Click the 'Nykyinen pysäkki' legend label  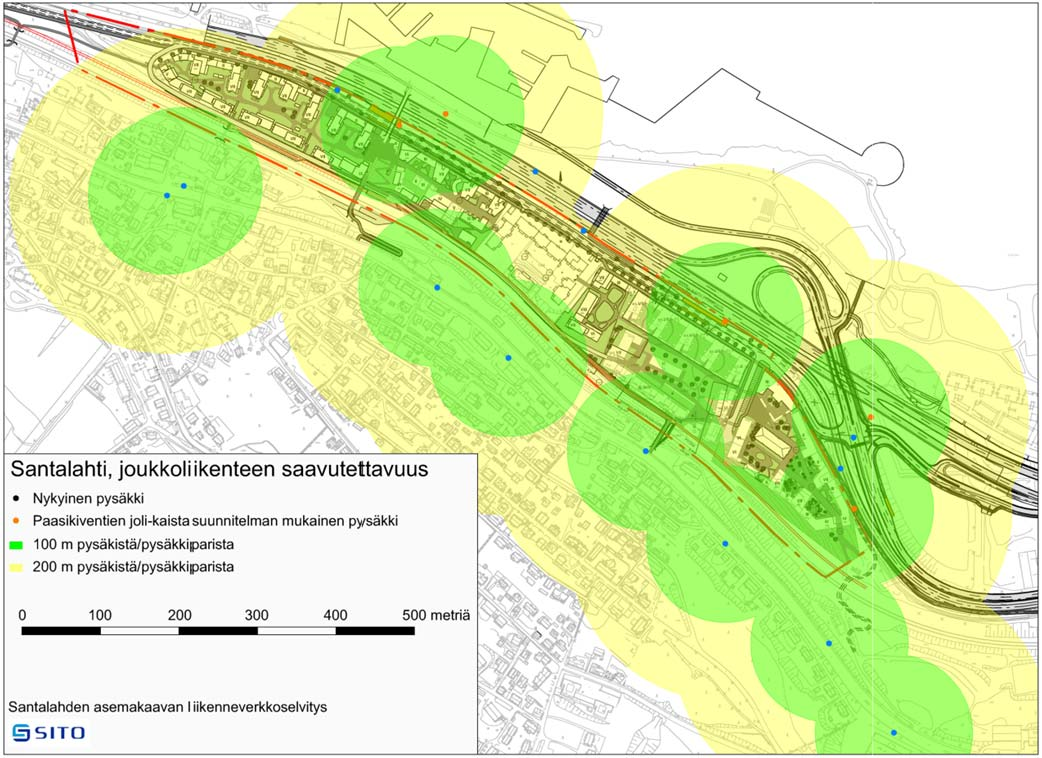click(88, 498)
